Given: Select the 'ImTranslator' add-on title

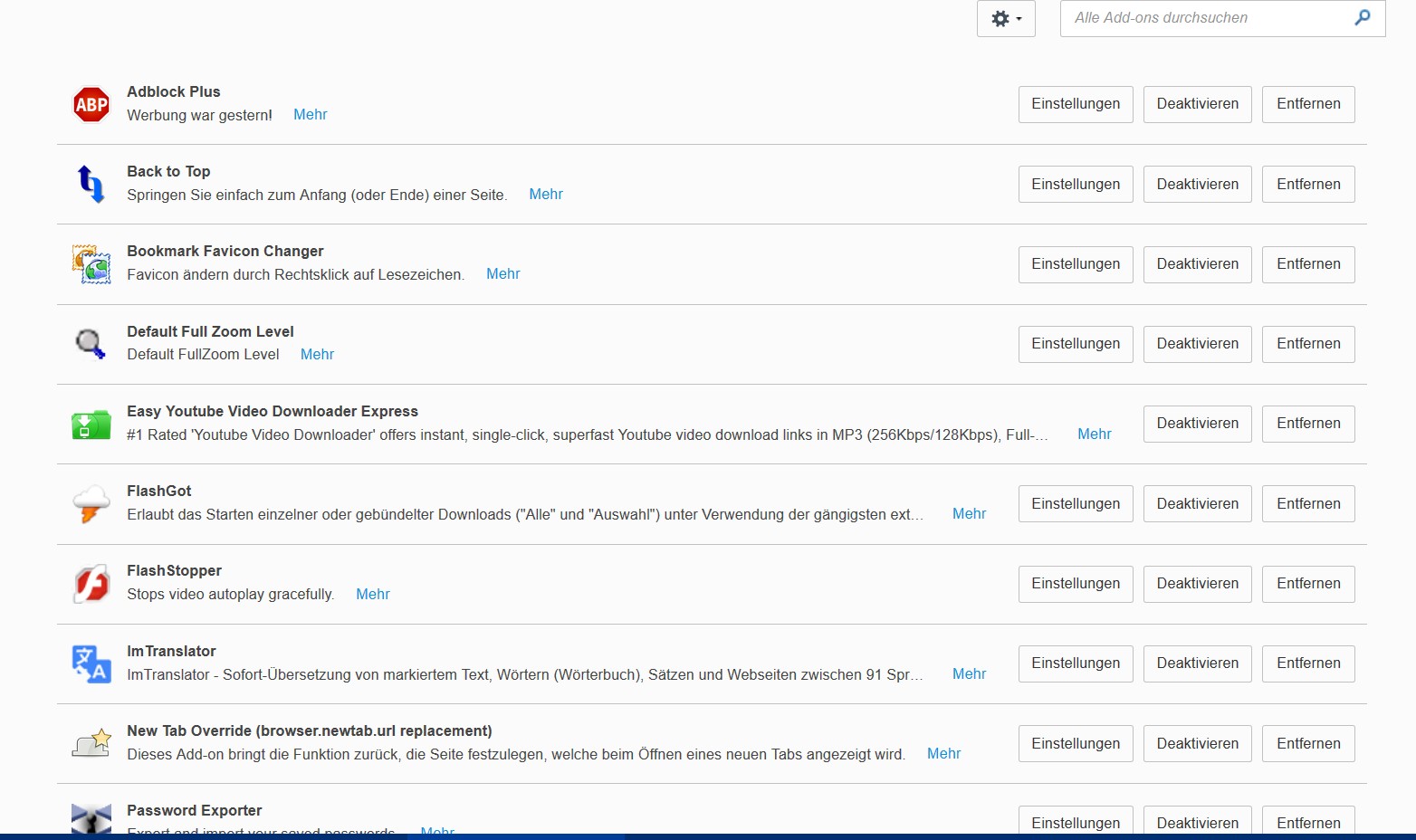Looking at the screenshot, I should [171, 651].
